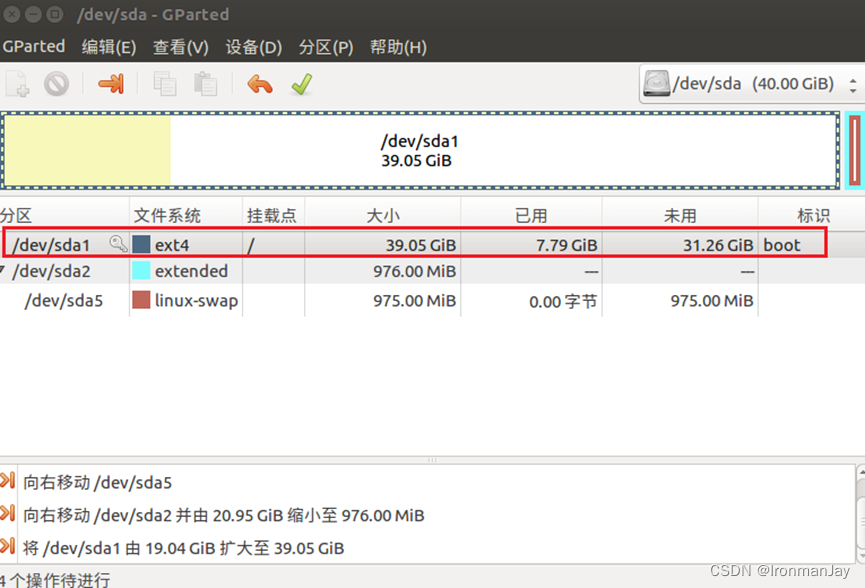Select pending operation 向右移动 /dev/sda5
Viewport: 865px width, 588px height.
(98, 483)
